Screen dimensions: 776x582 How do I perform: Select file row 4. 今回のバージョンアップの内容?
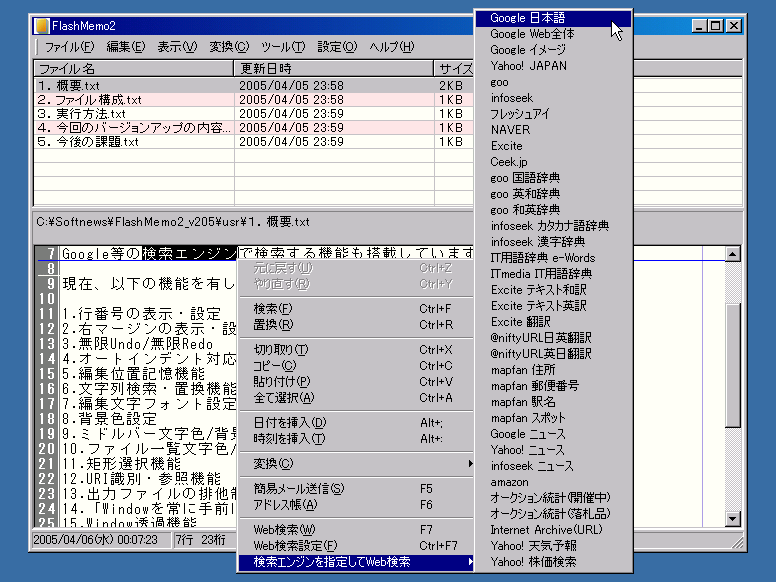click(254, 128)
